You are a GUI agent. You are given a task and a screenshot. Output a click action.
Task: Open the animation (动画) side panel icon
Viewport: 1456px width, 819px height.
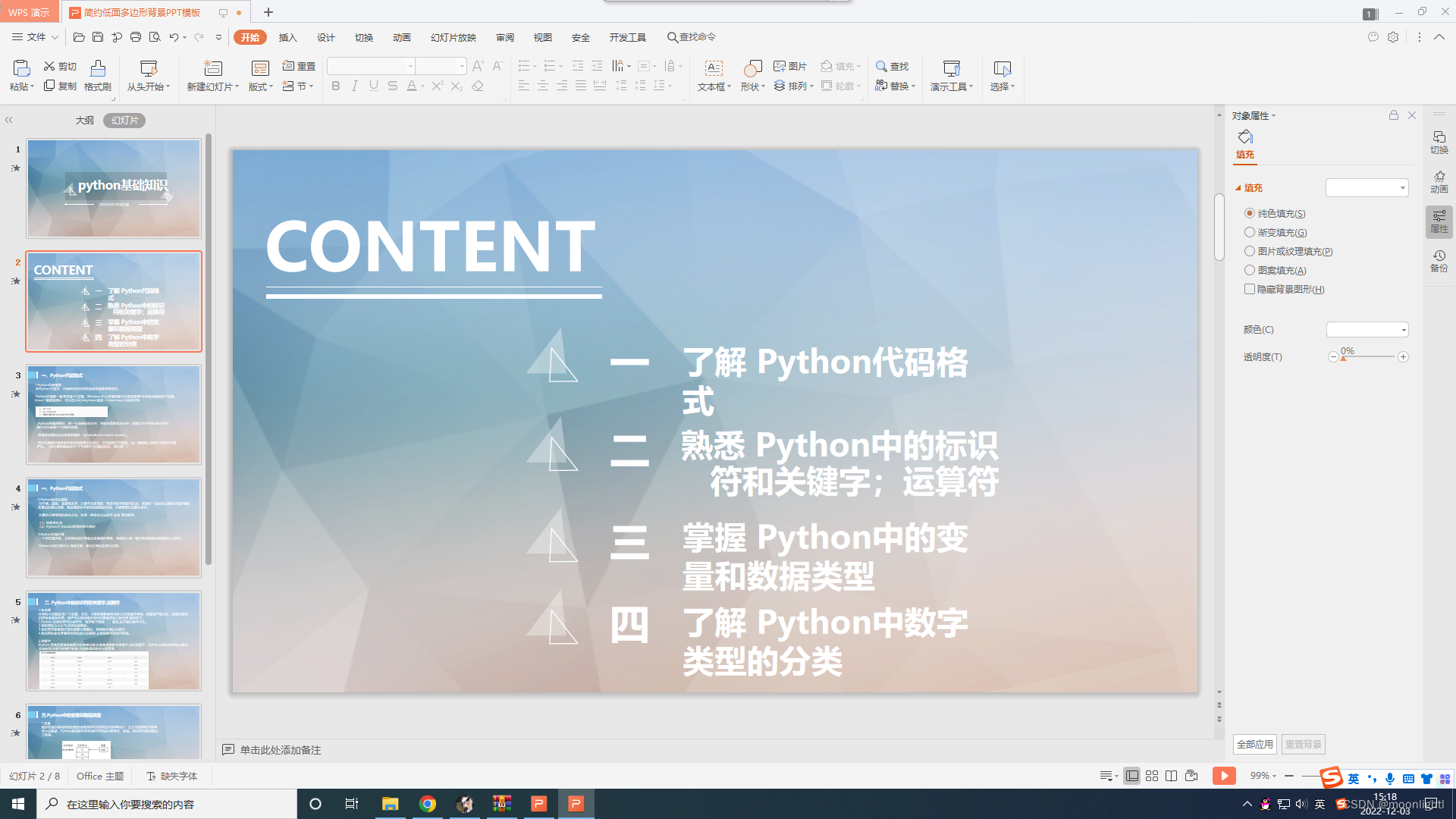[1439, 181]
